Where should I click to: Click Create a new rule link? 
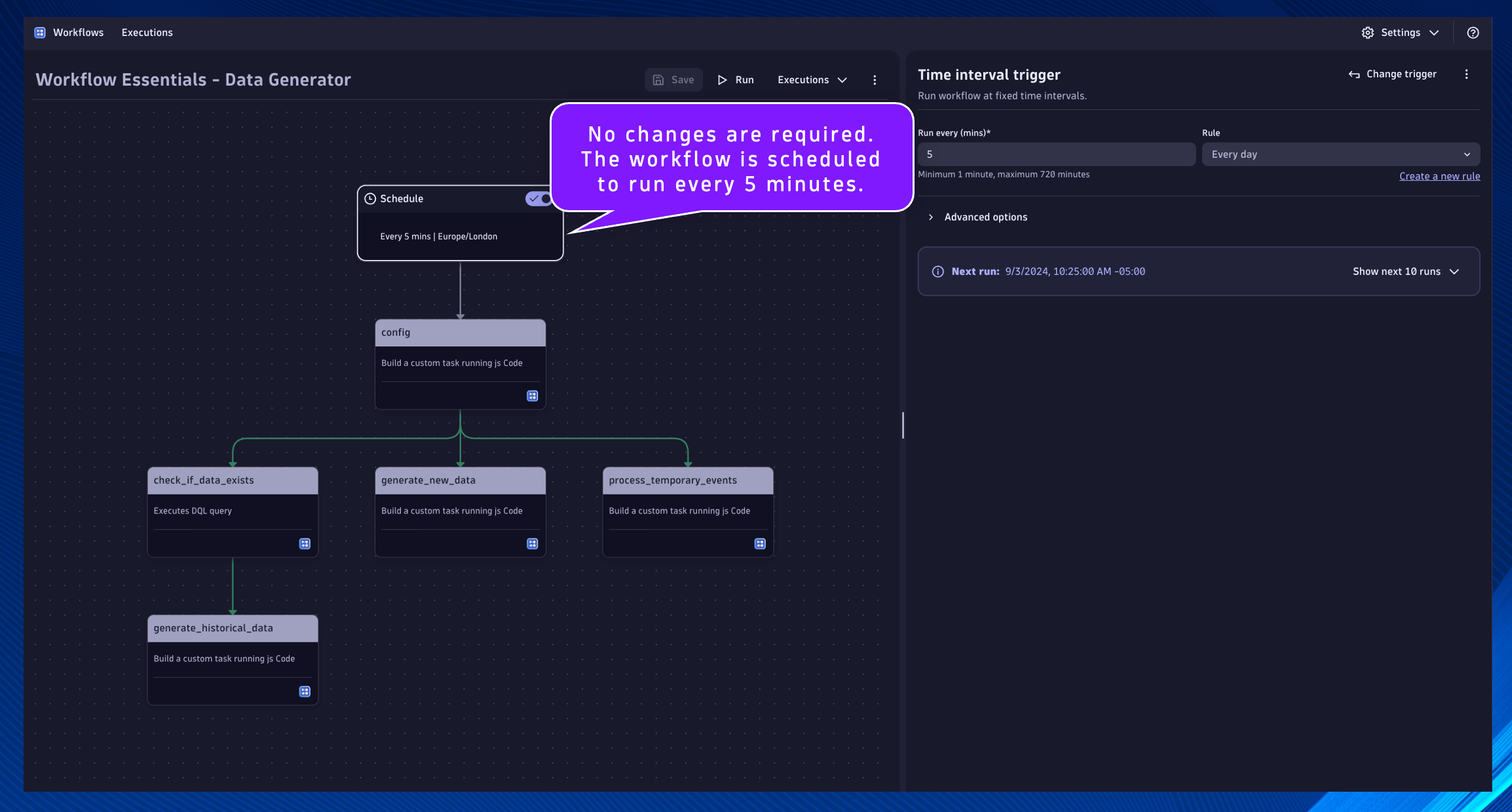coord(1440,176)
